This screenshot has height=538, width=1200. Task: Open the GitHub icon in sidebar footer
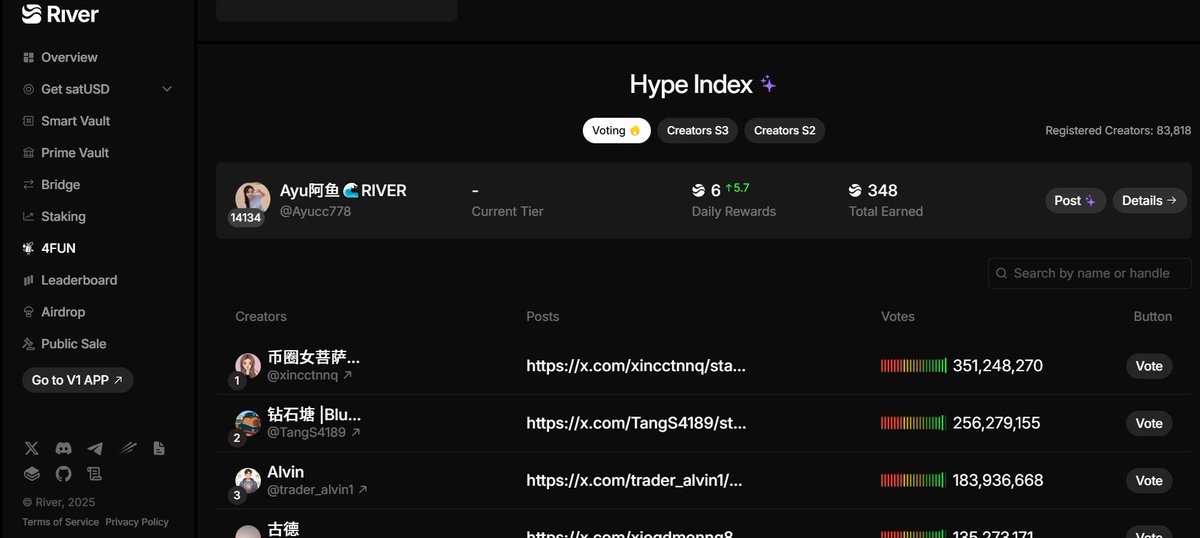click(63, 474)
